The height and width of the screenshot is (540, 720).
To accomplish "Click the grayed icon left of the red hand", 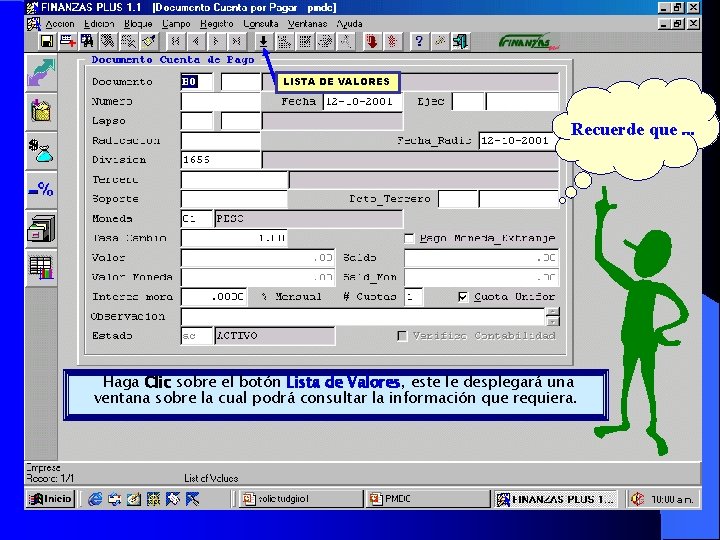I will [x=345, y=42].
